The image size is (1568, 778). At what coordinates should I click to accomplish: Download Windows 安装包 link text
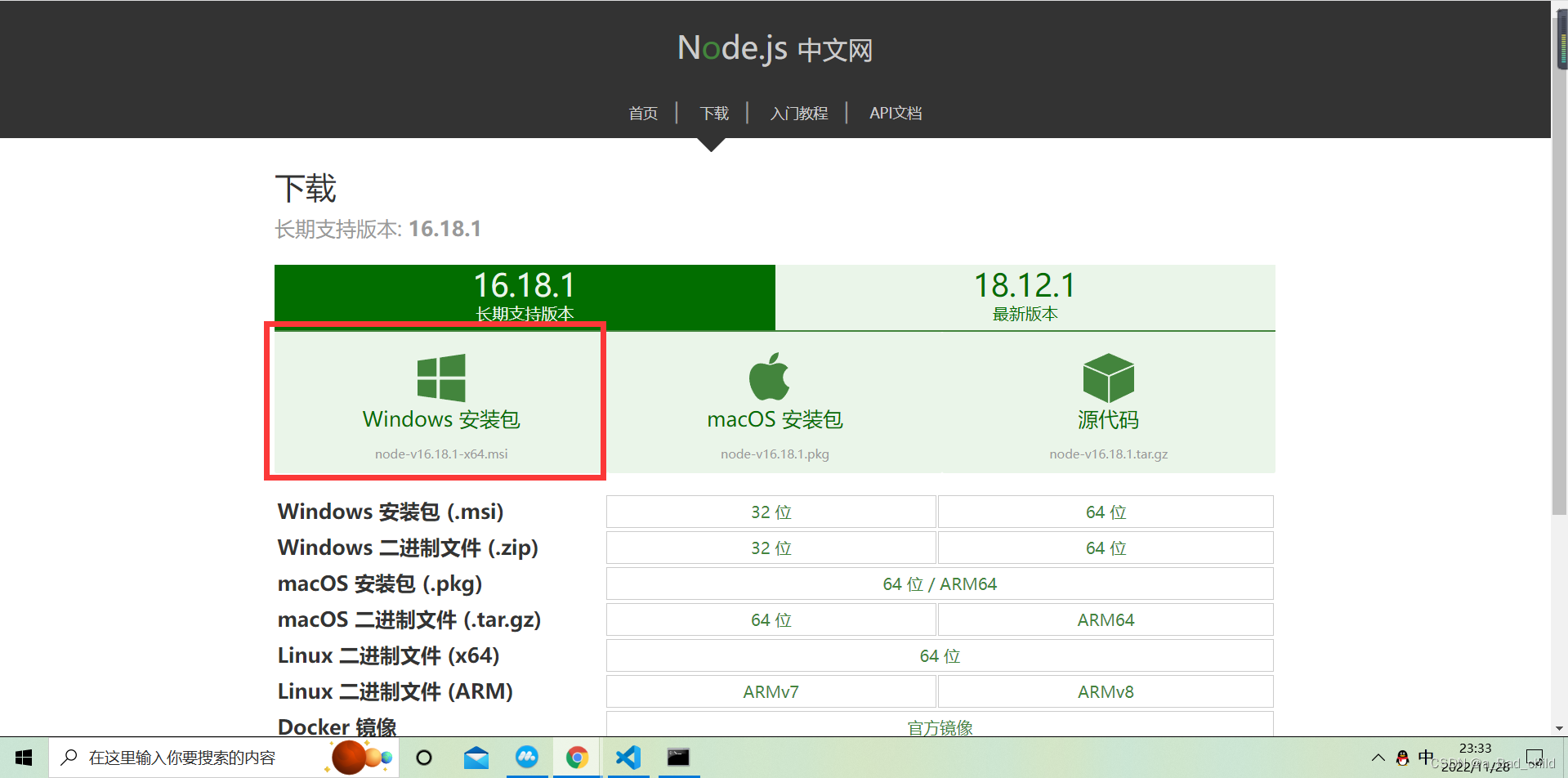(441, 419)
